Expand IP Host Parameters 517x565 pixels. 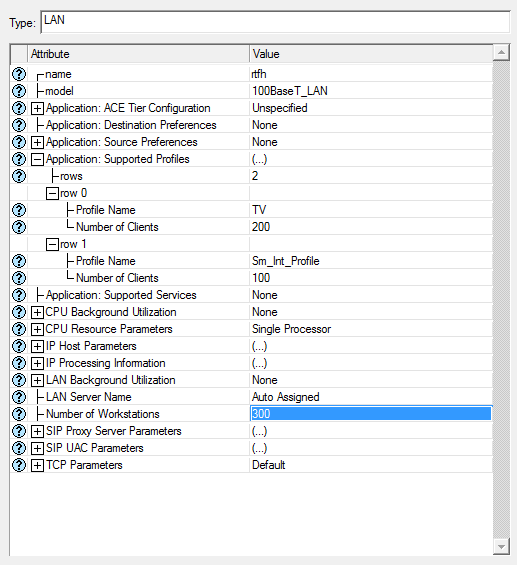[37, 347]
